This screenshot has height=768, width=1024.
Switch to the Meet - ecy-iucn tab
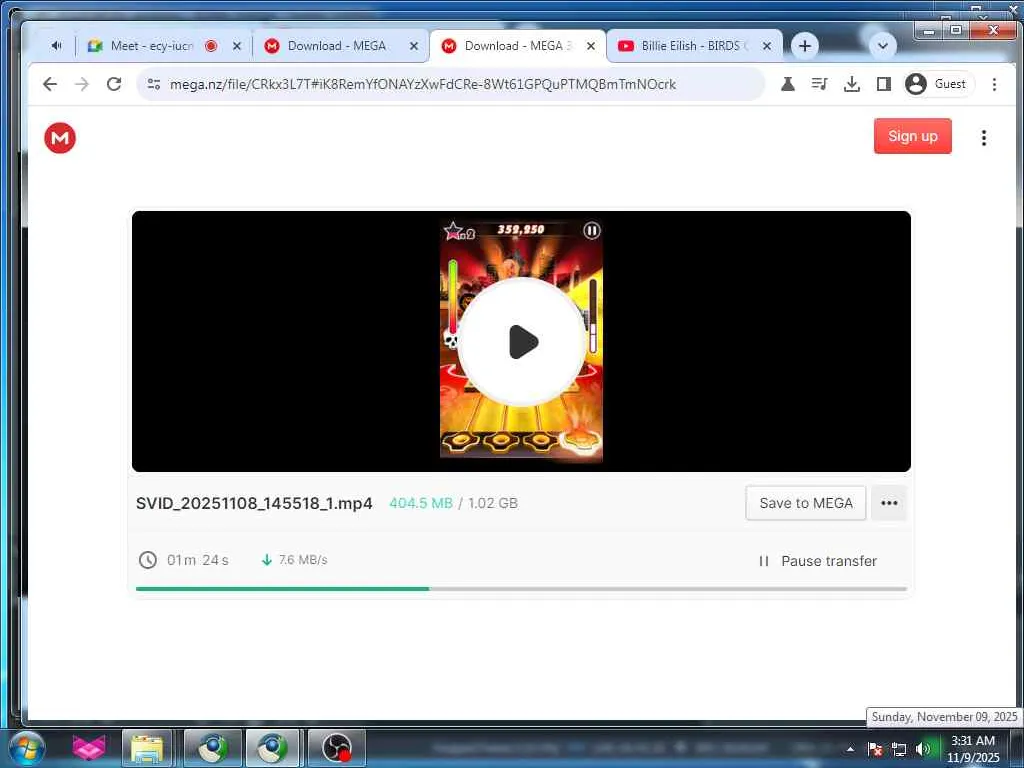click(152, 46)
